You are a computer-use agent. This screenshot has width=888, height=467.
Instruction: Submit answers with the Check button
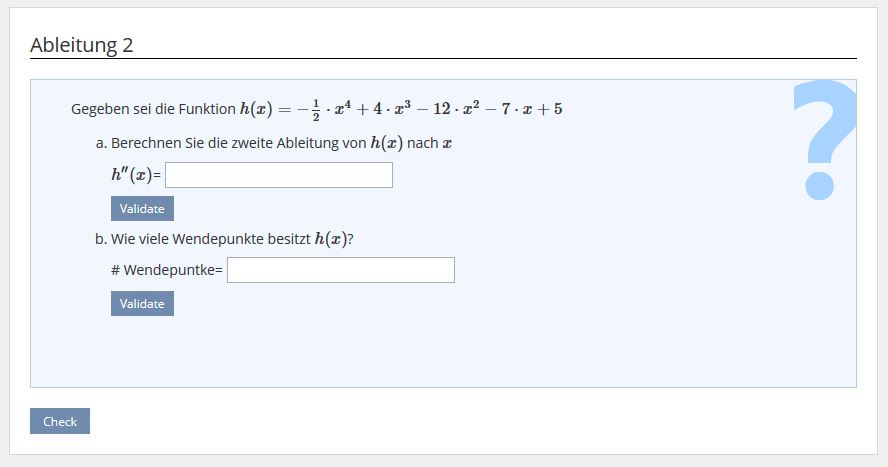click(60, 421)
